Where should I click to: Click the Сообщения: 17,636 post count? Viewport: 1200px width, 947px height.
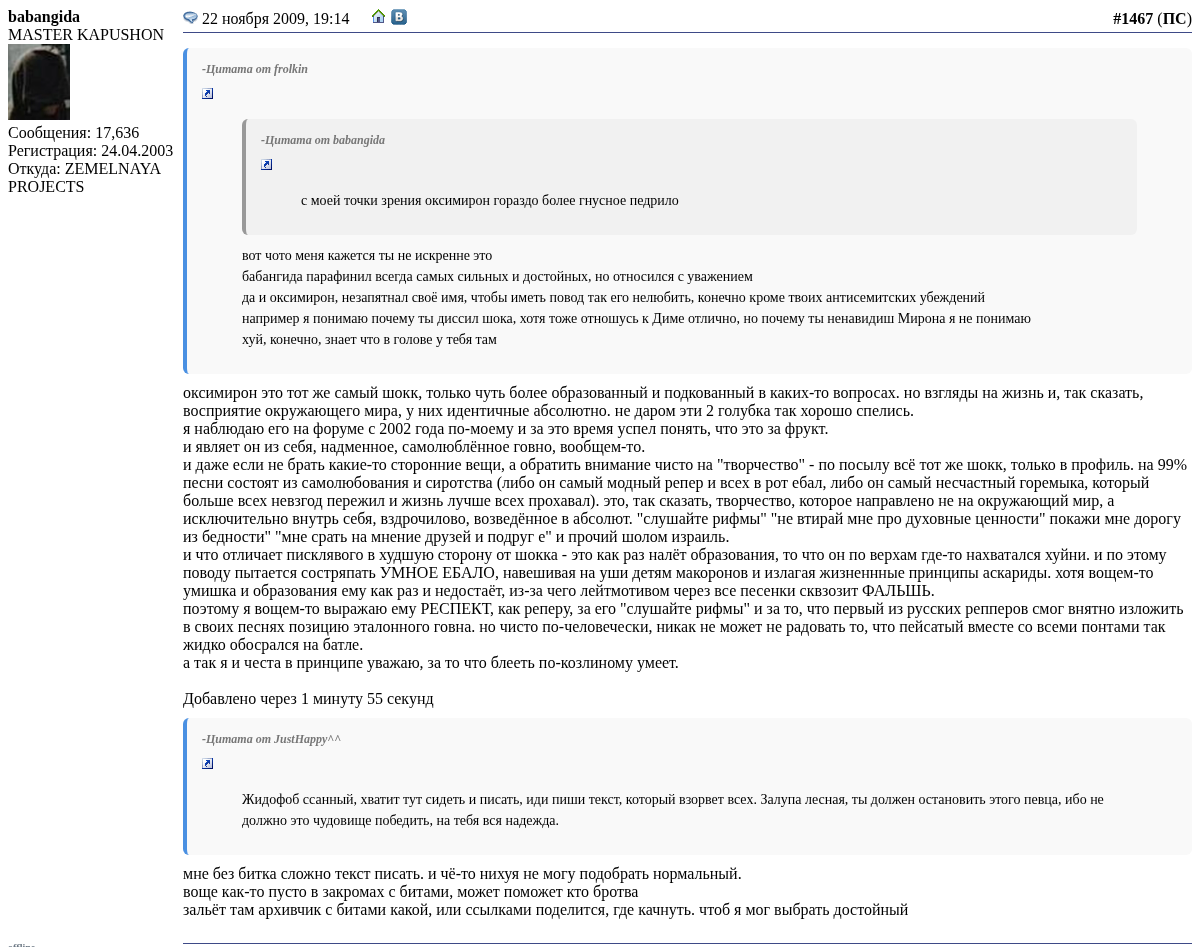coord(73,133)
